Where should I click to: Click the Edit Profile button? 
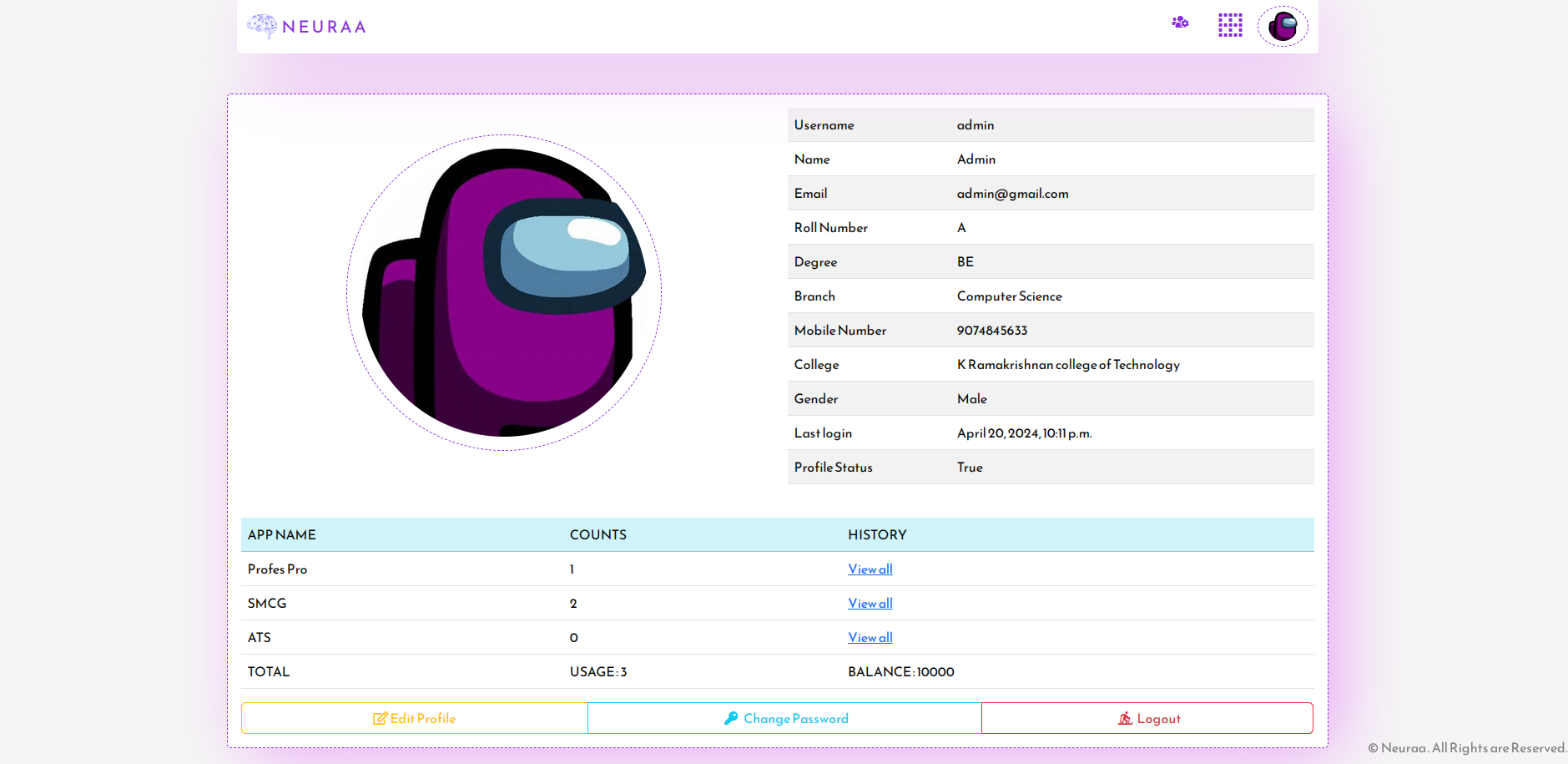tap(415, 718)
